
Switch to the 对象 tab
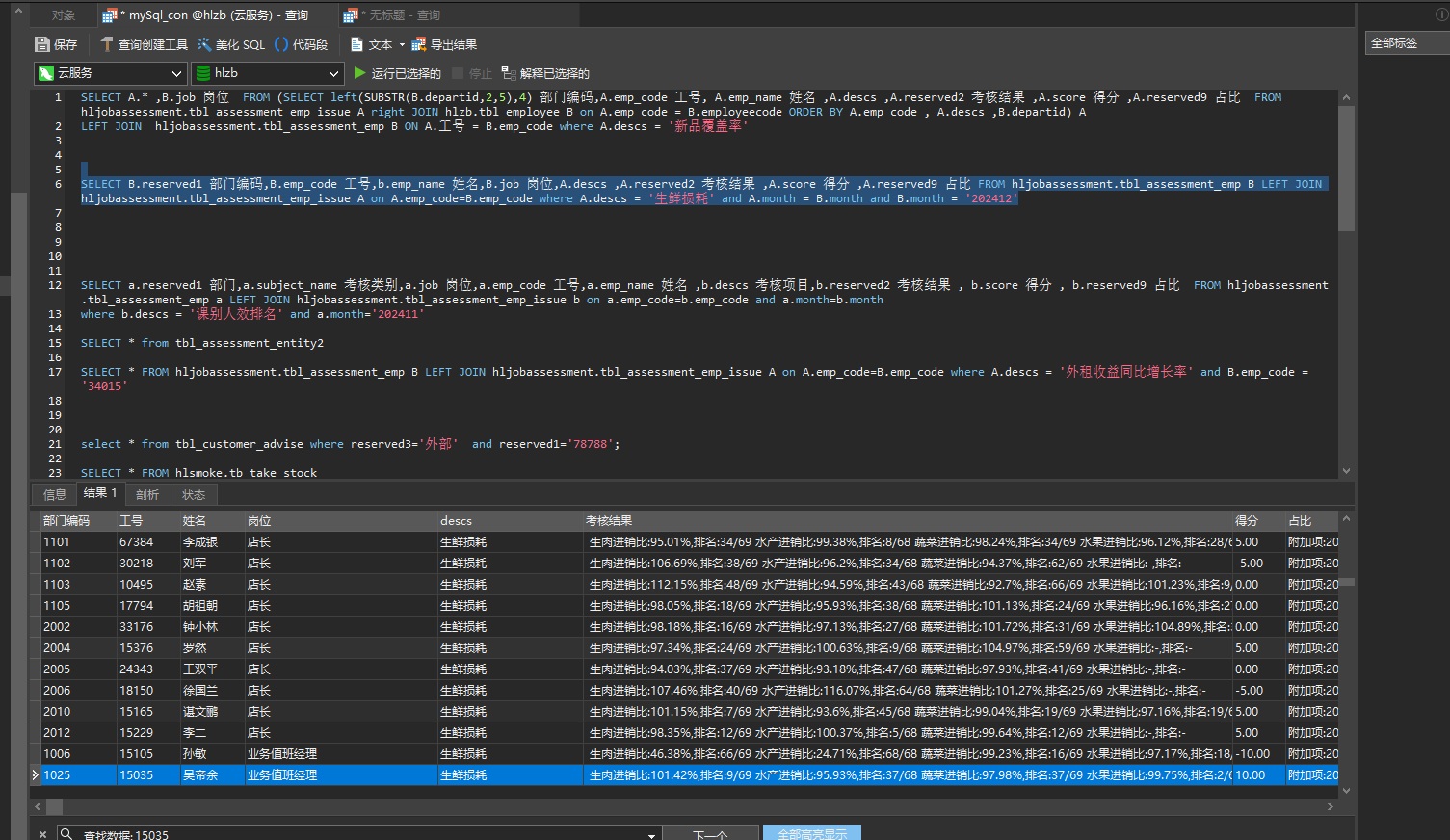[64, 15]
